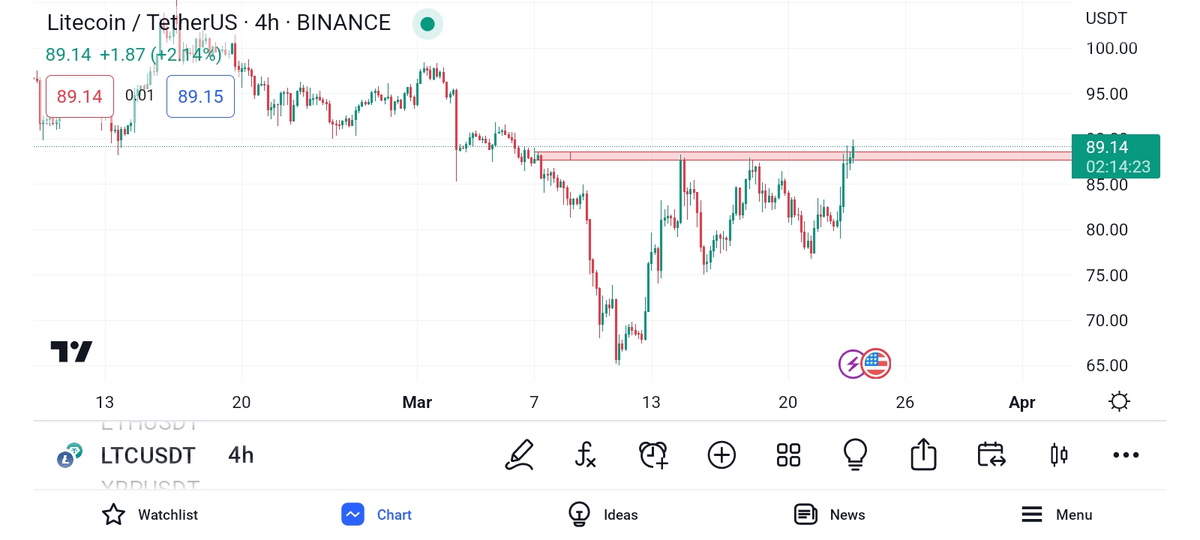Open the calendar date range icon
The image size is (1200, 540).
(x=991, y=455)
